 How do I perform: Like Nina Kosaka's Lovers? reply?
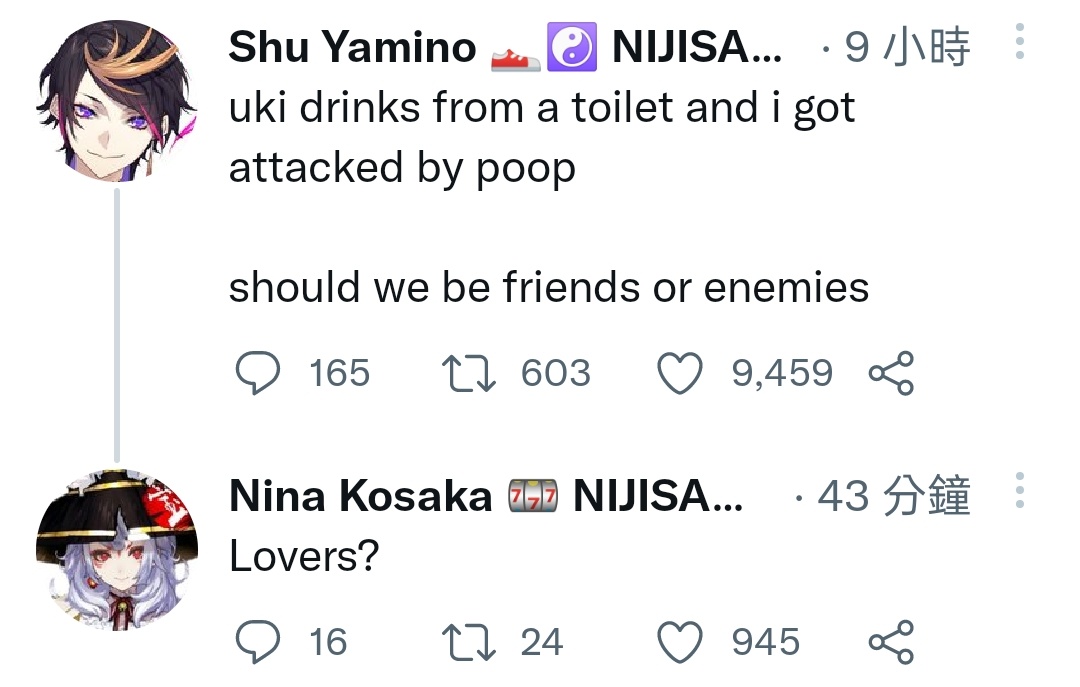pyautogui.click(x=681, y=641)
